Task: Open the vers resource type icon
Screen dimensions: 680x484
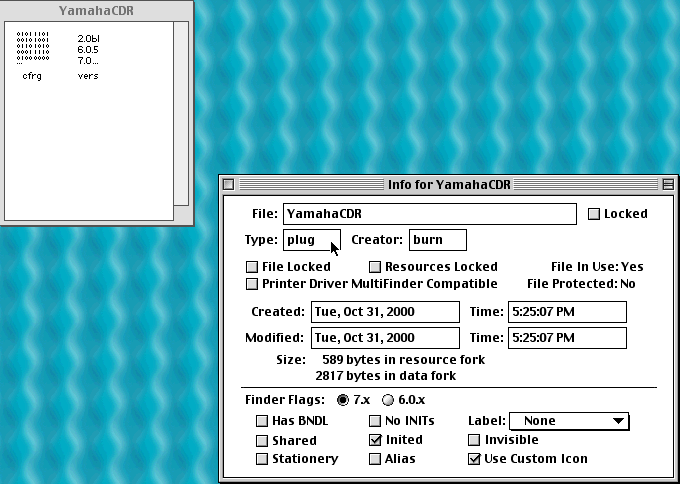Action: (x=88, y=49)
